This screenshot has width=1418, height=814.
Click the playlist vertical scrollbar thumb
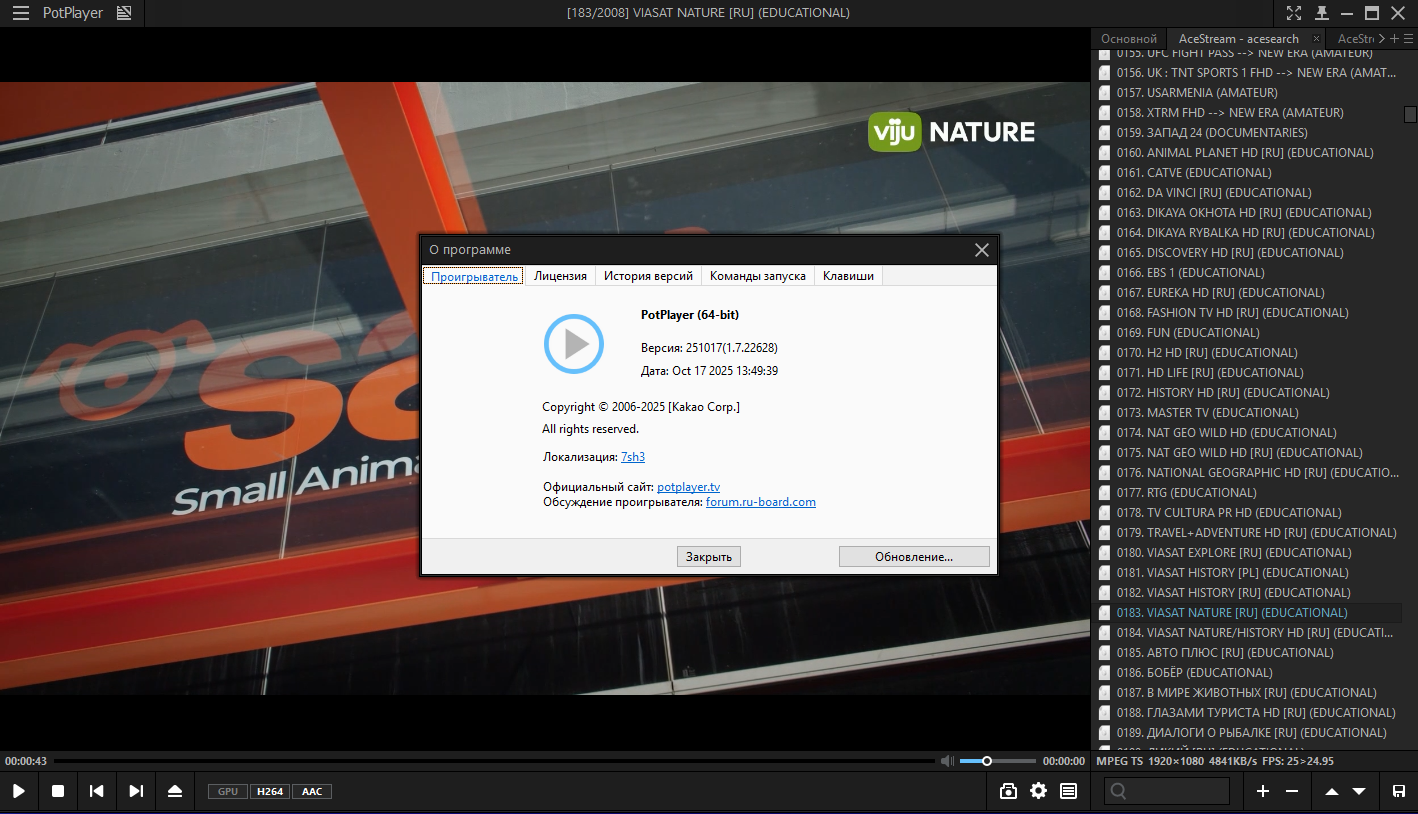[1411, 113]
